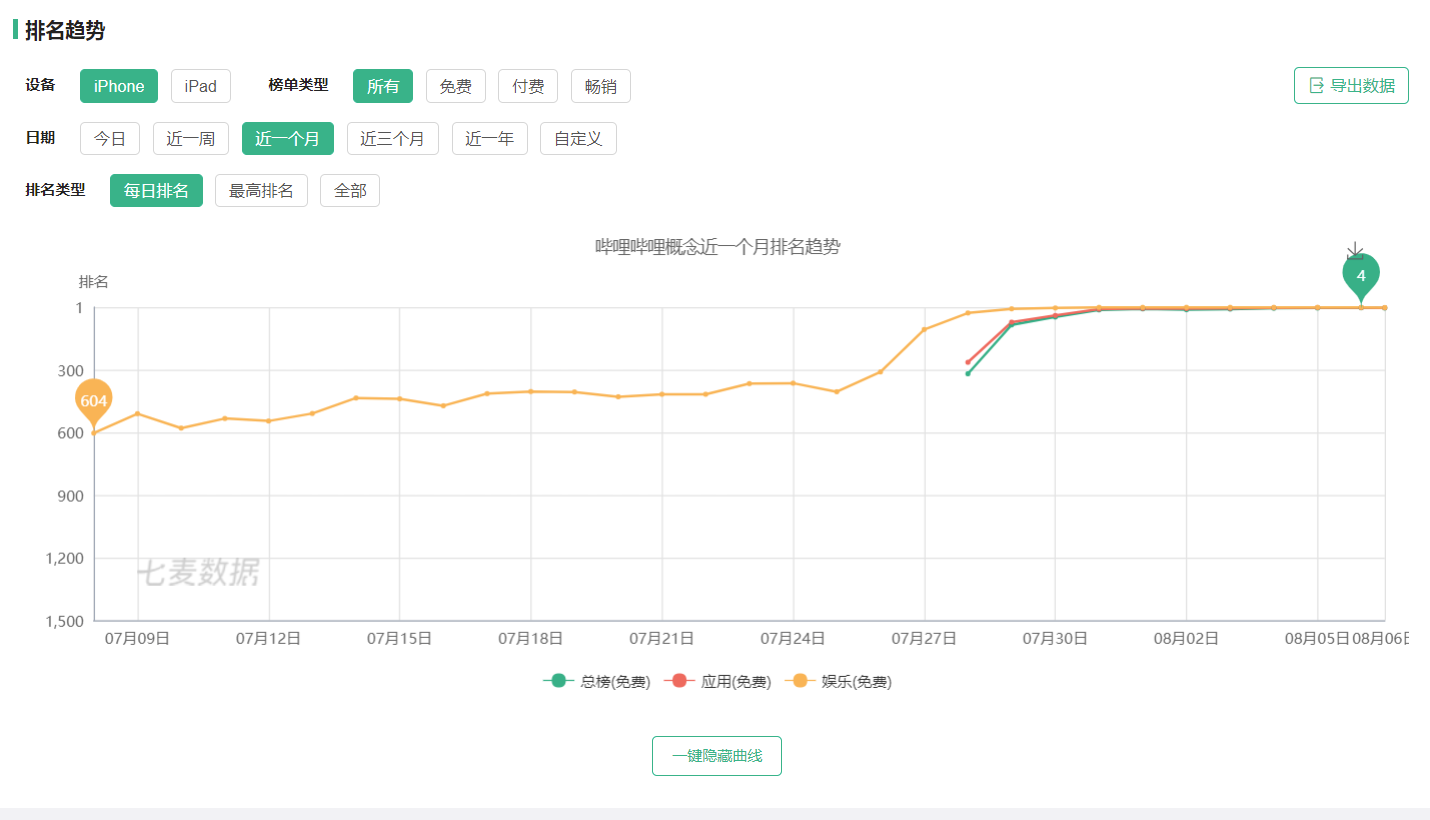Hide all curves with 一键隐藏曲线

[x=717, y=756]
